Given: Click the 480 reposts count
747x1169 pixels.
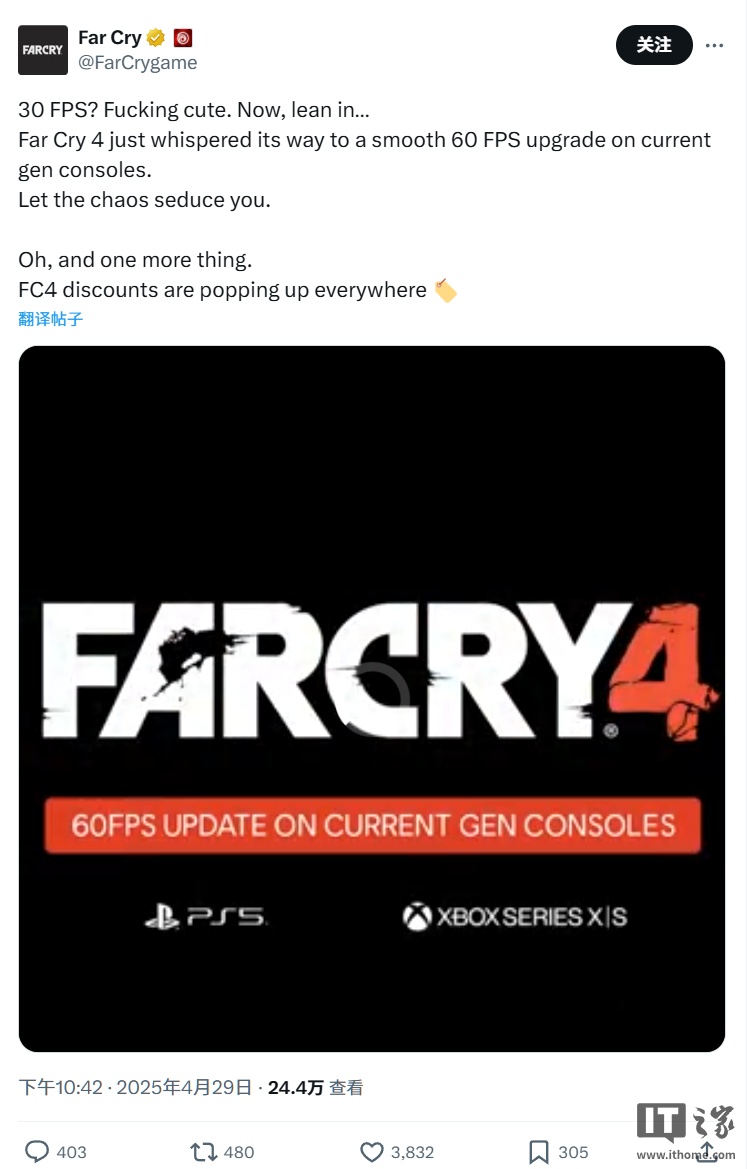Looking at the screenshot, I should [x=239, y=1152].
